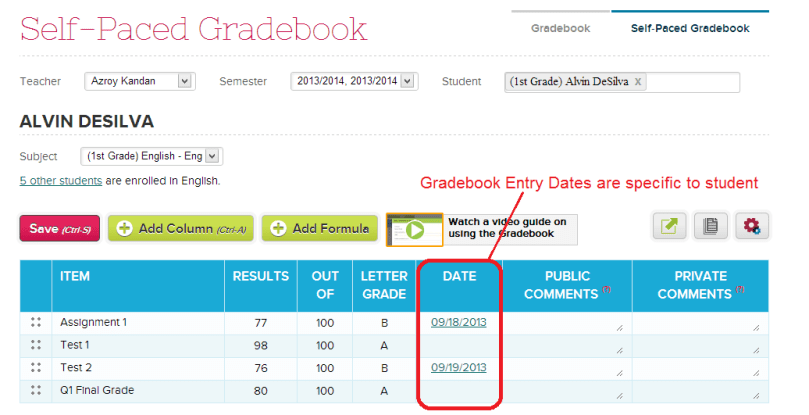Grab the drag handle for Assignment 1
Viewport: 809px width, 415px height.
click(x=36, y=322)
